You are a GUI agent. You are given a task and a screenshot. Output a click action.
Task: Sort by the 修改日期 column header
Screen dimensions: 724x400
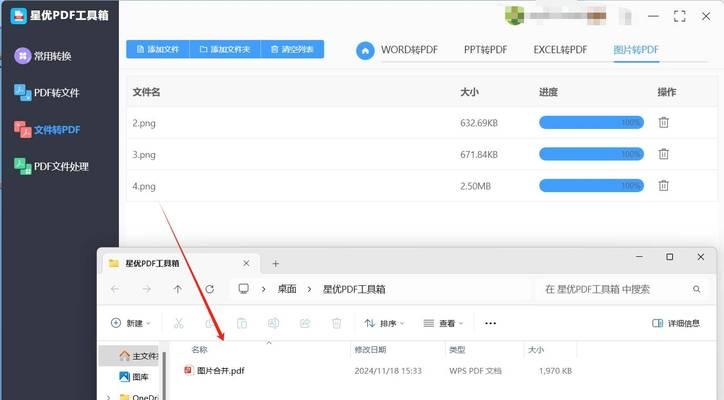[x=370, y=350]
